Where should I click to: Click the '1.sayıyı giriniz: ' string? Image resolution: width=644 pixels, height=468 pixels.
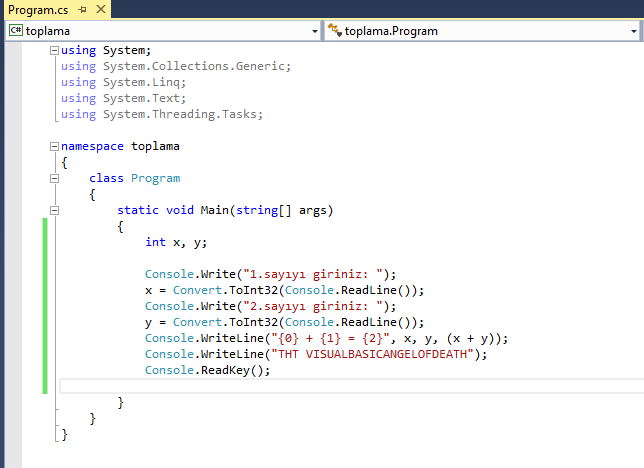point(313,275)
